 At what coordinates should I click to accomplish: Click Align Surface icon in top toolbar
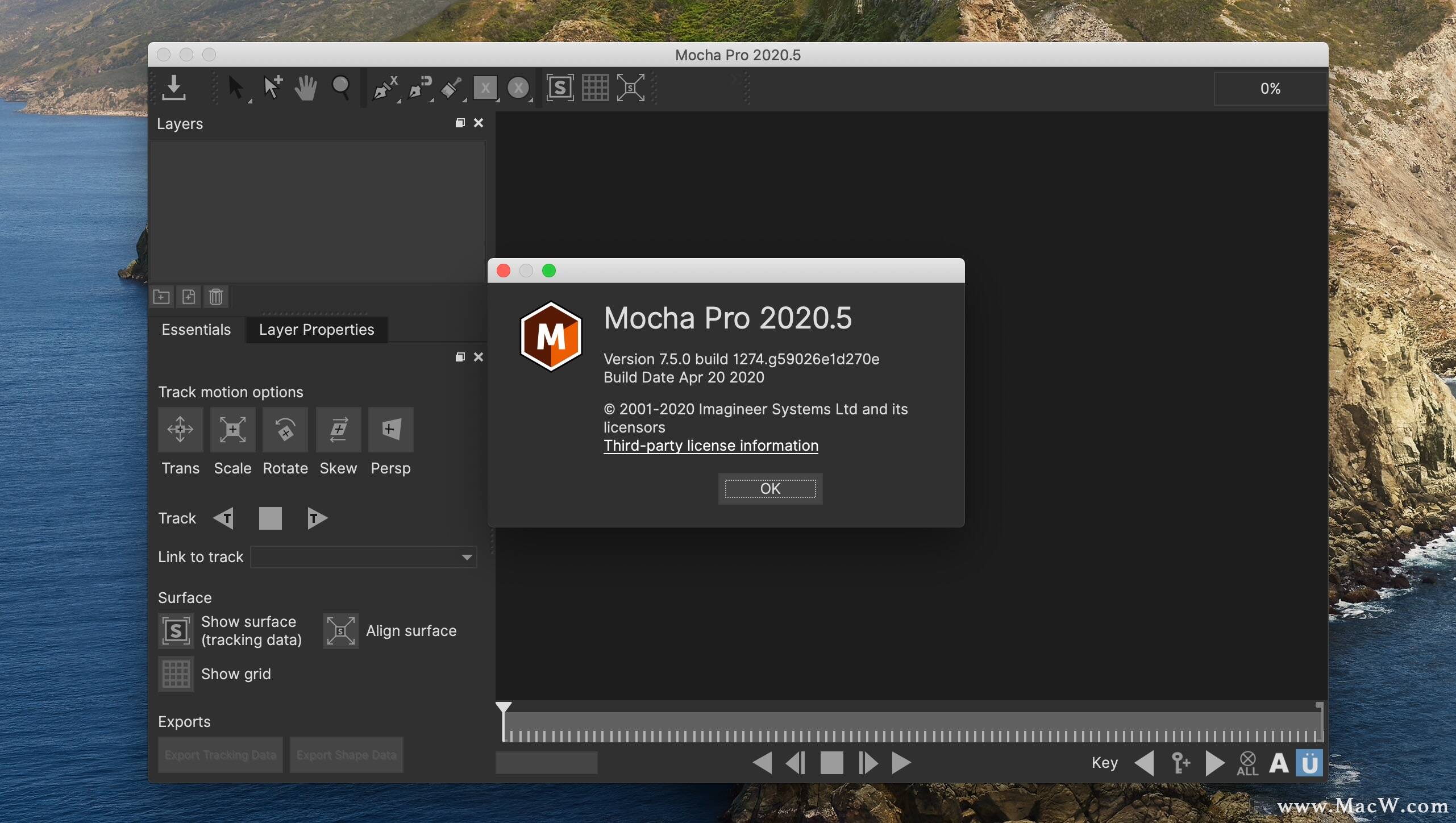(631, 88)
